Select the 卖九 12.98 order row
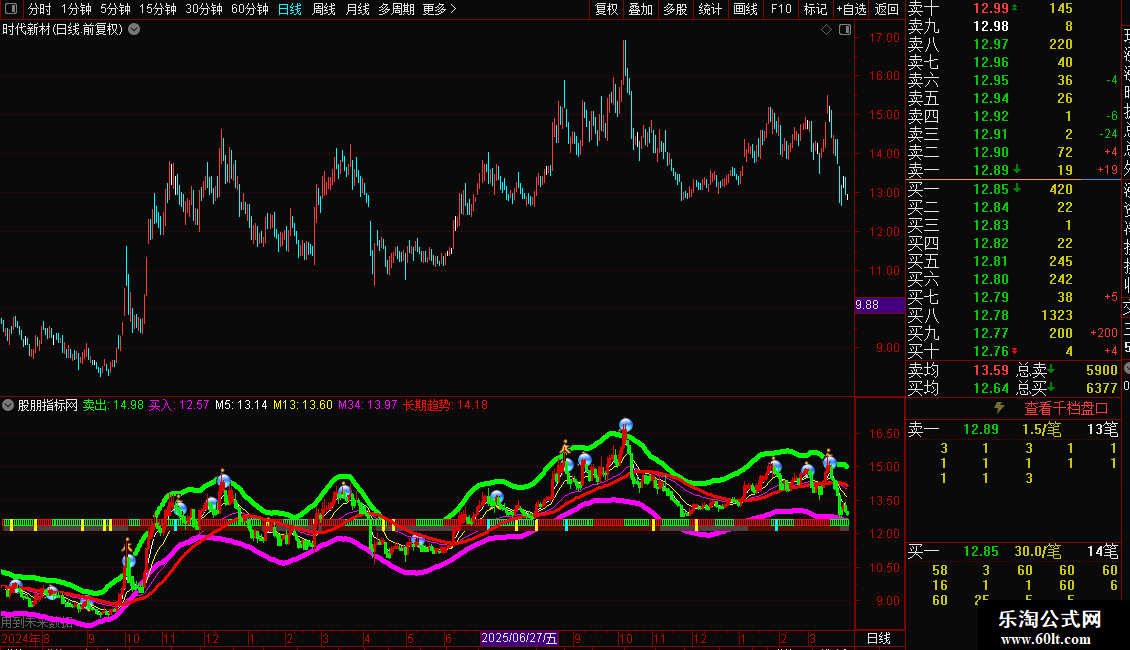 [x=1013, y=27]
